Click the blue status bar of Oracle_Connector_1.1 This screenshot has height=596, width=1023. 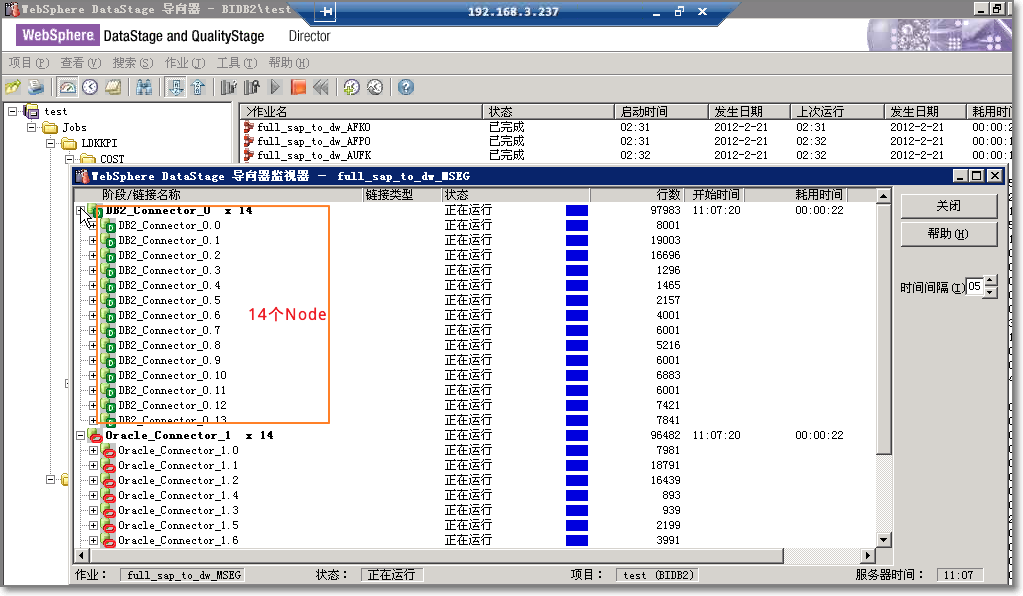577,466
